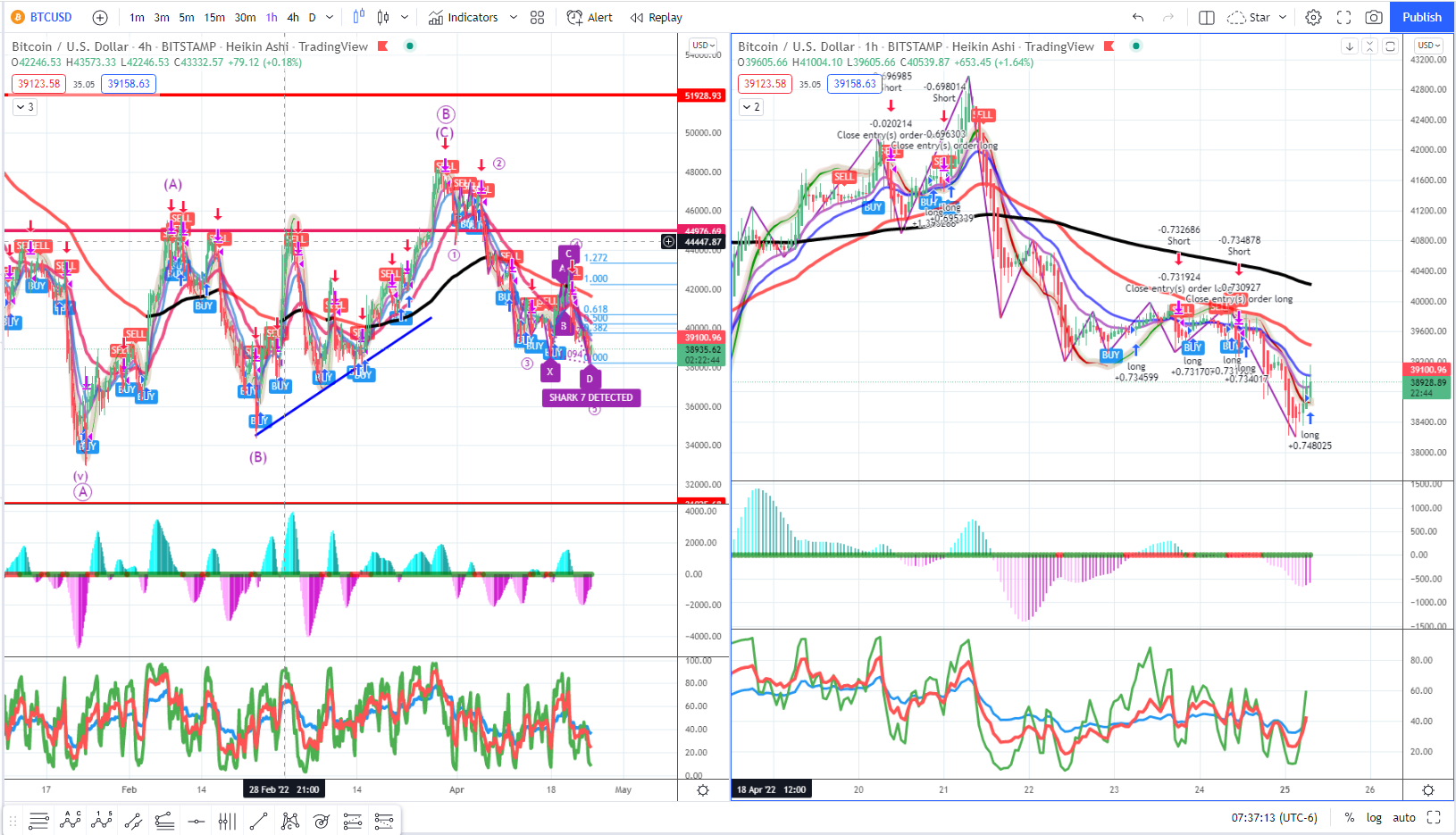
Task: Open USD currency dropdown on right chart
Action: point(1429,46)
